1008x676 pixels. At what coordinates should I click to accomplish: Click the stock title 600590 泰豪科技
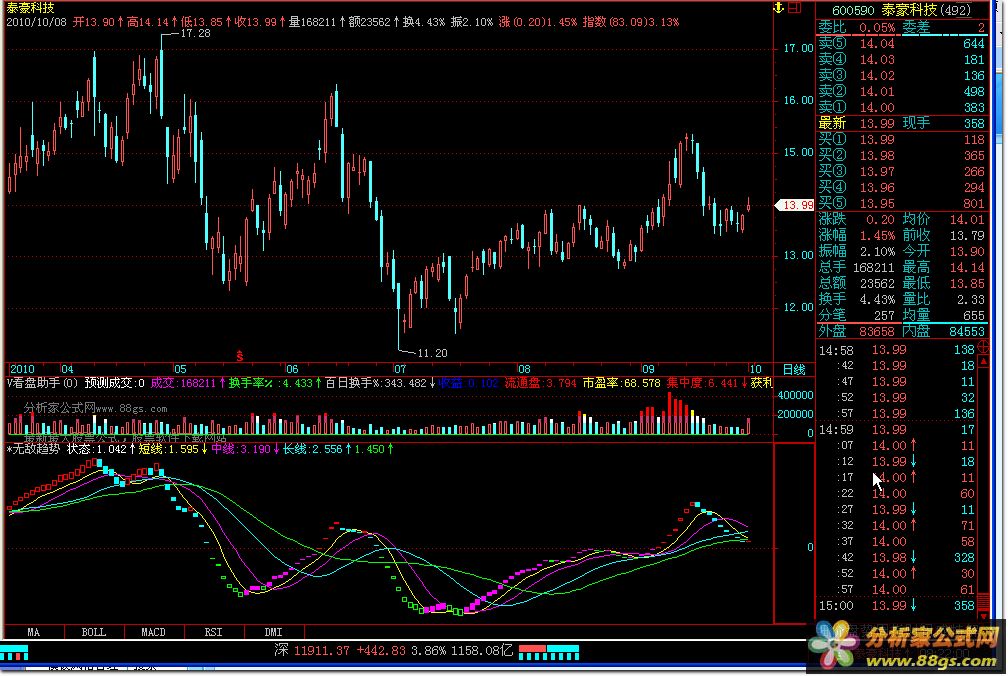click(x=901, y=10)
